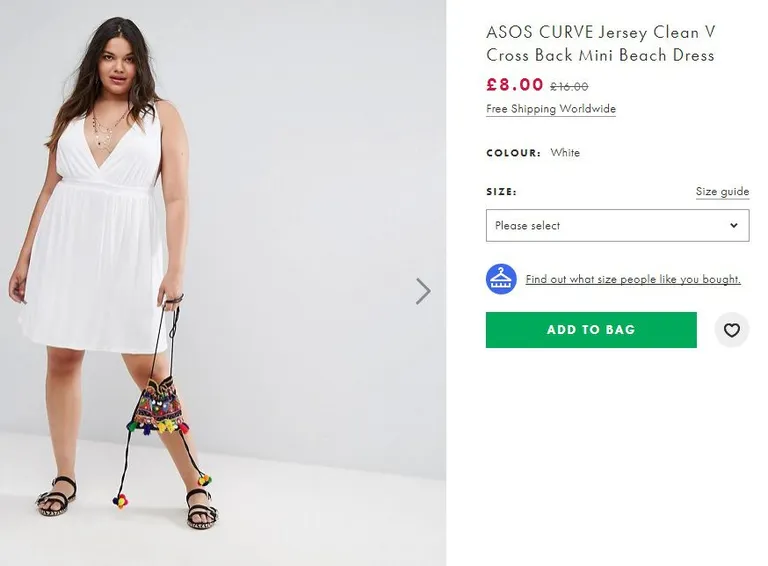Click the COLOUR label
The height and width of the screenshot is (566, 768).
(513, 153)
